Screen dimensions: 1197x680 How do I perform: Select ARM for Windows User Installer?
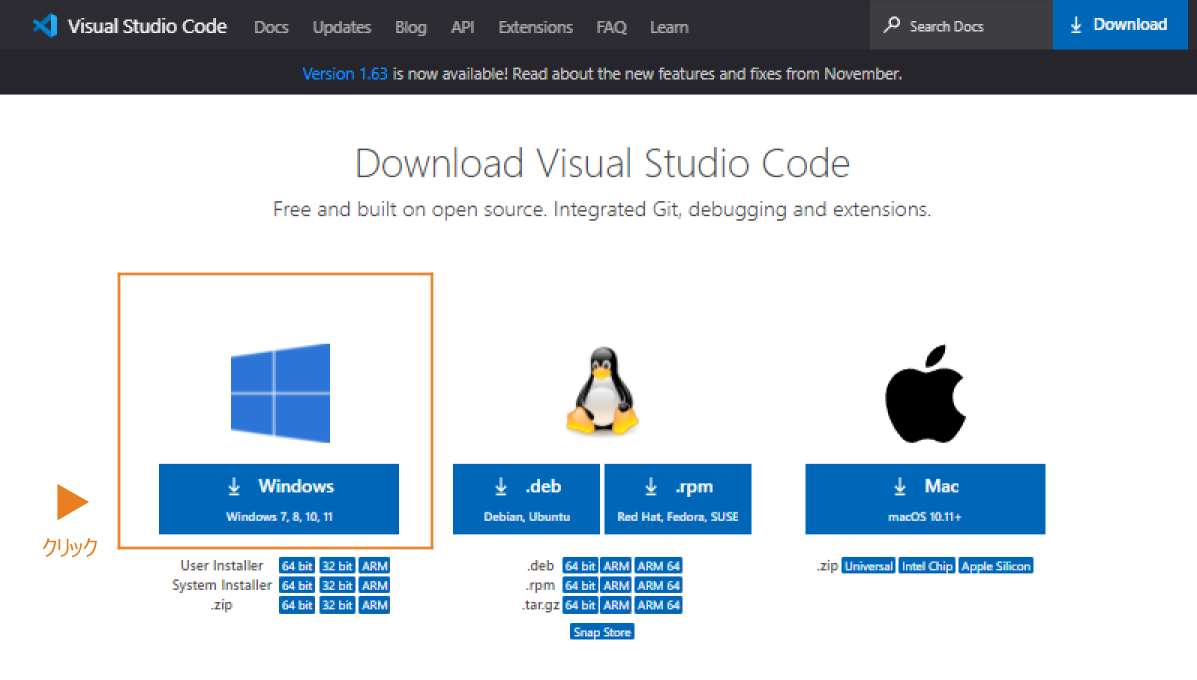[375, 566]
